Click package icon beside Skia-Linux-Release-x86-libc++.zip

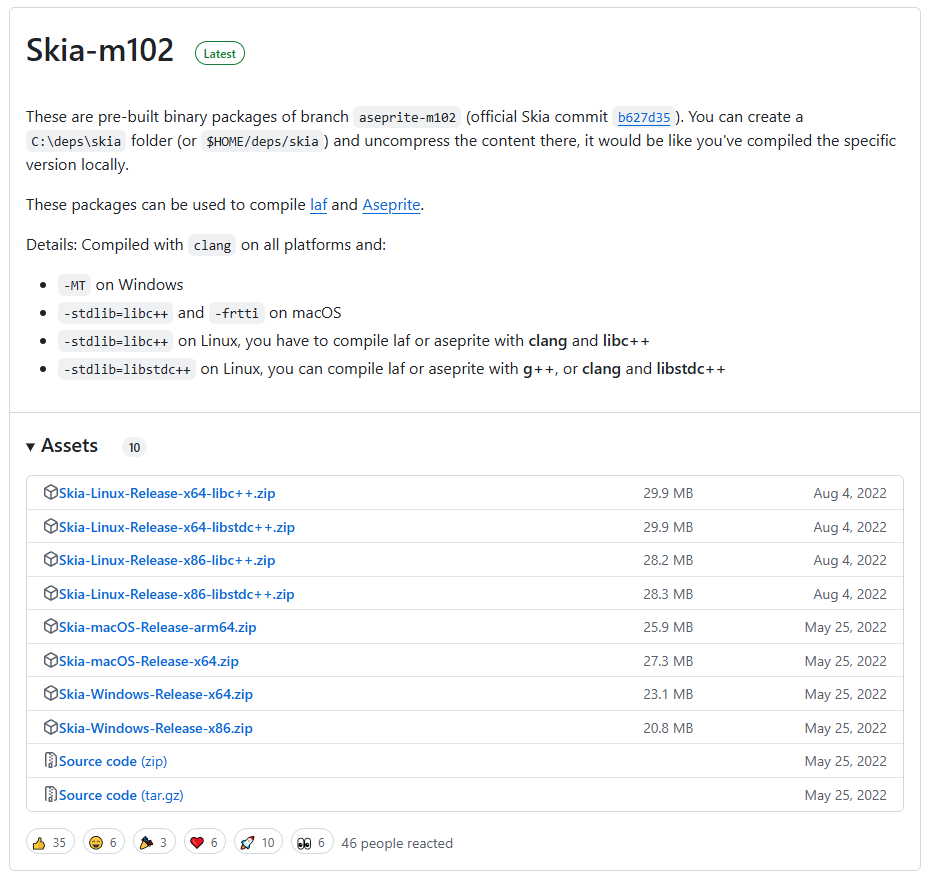50,559
